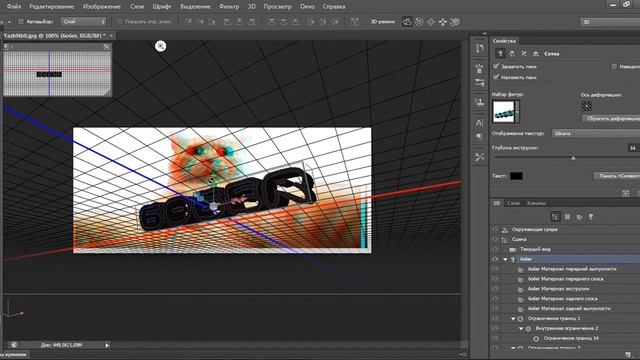Click the extrusion depth slider handle

[573, 158]
